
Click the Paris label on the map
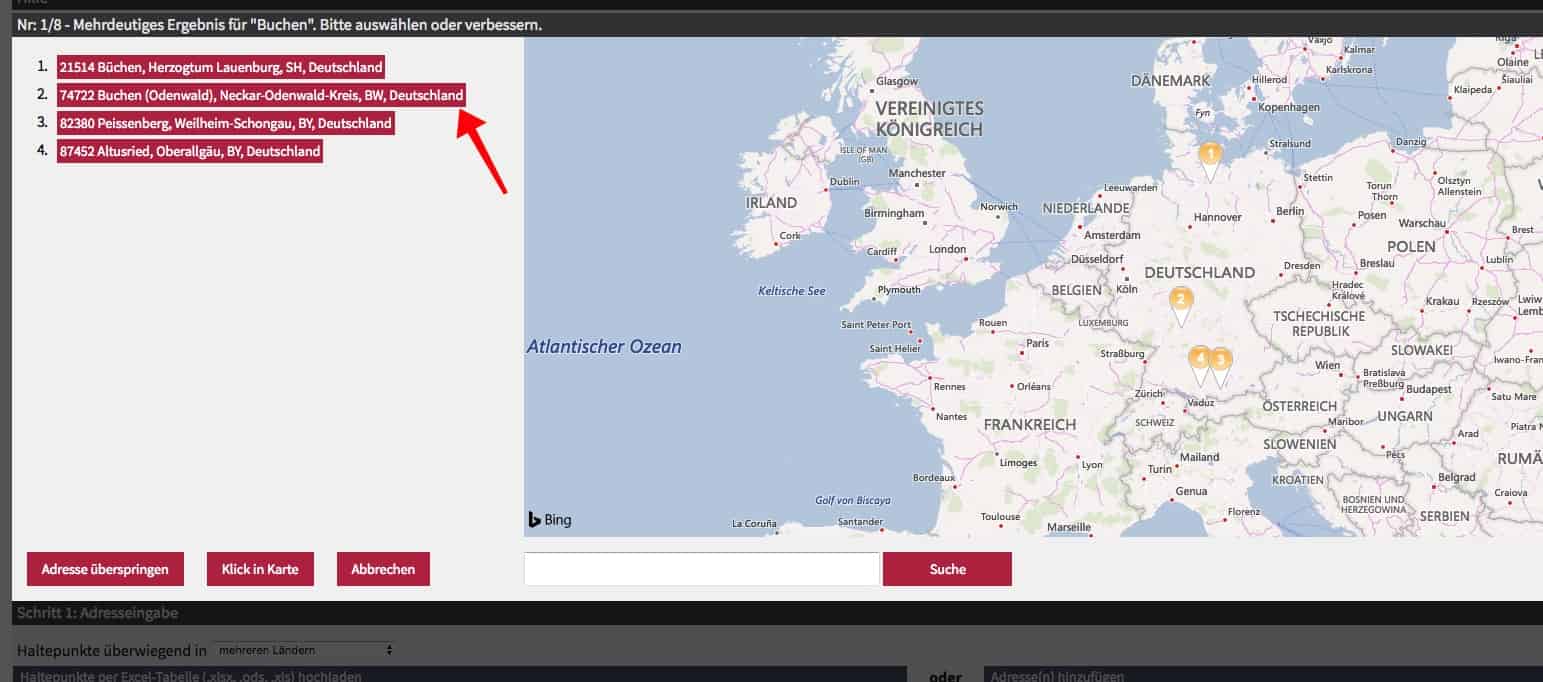click(x=1038, y=343)
